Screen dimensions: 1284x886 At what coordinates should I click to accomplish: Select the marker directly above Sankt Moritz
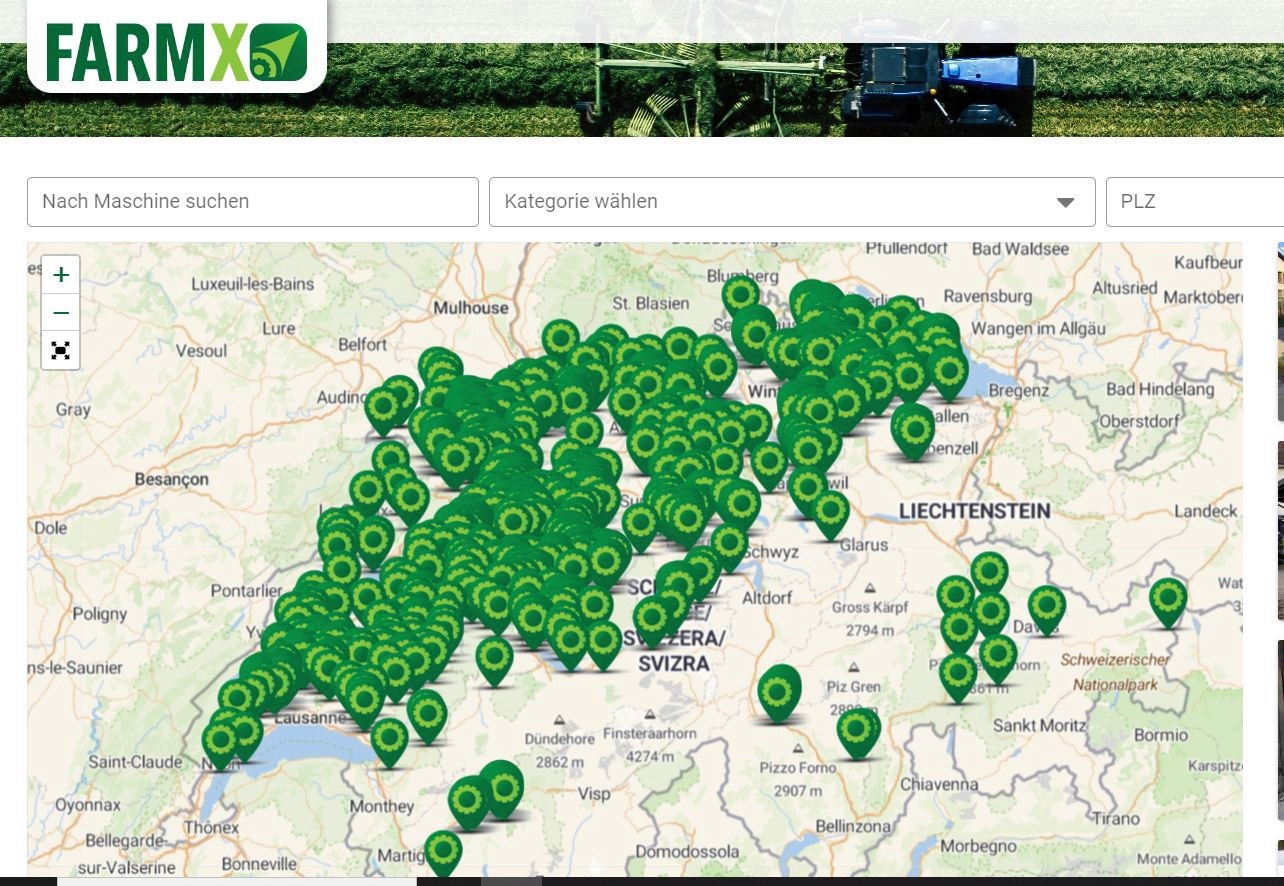[998, 656]
